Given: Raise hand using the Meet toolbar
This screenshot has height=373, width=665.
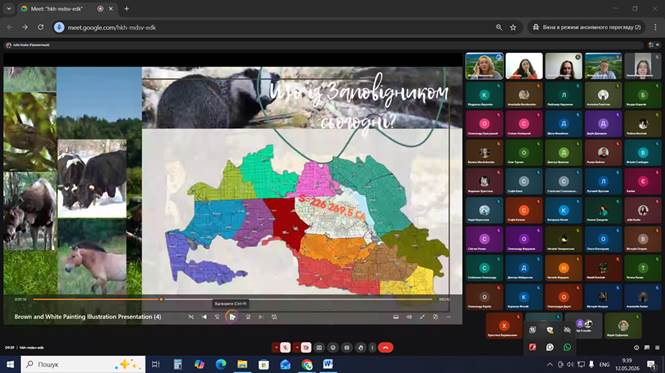Looking at the screenshot, I should point(360,348).
